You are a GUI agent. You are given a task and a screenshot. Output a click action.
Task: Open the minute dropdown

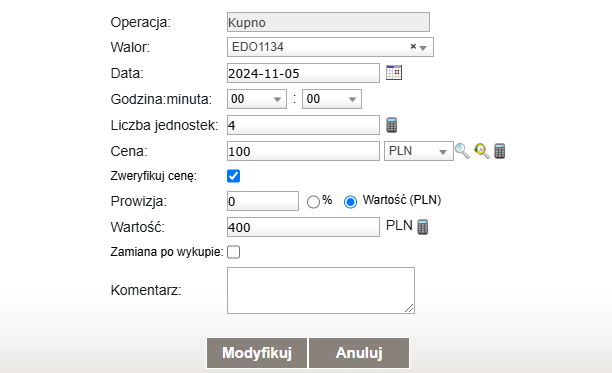click(x=332, y=99)
